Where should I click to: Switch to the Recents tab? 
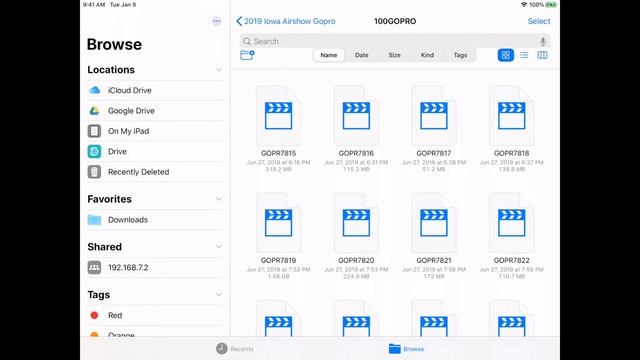(x=235, y=349)
